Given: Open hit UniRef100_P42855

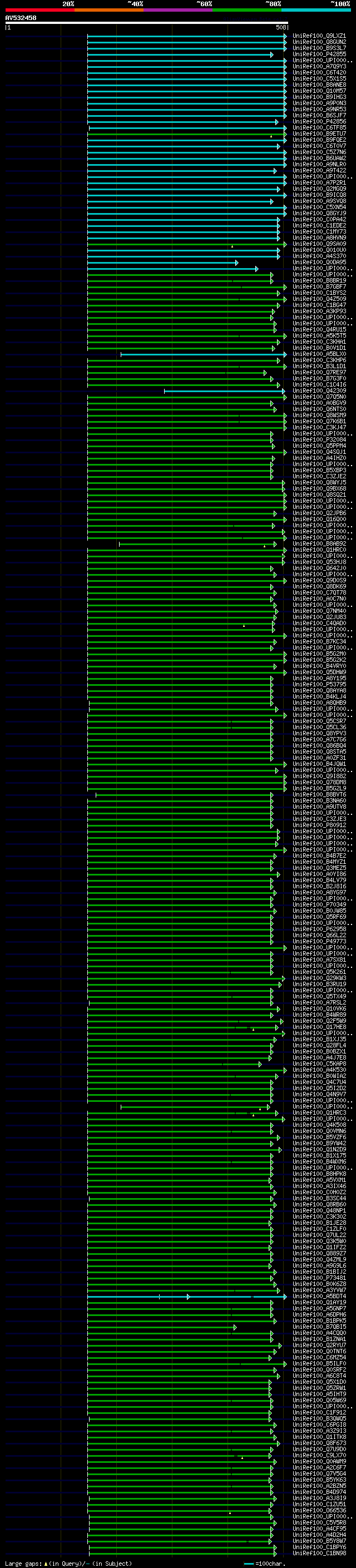Looking at the screenshot, I should (x=319, y=54).
